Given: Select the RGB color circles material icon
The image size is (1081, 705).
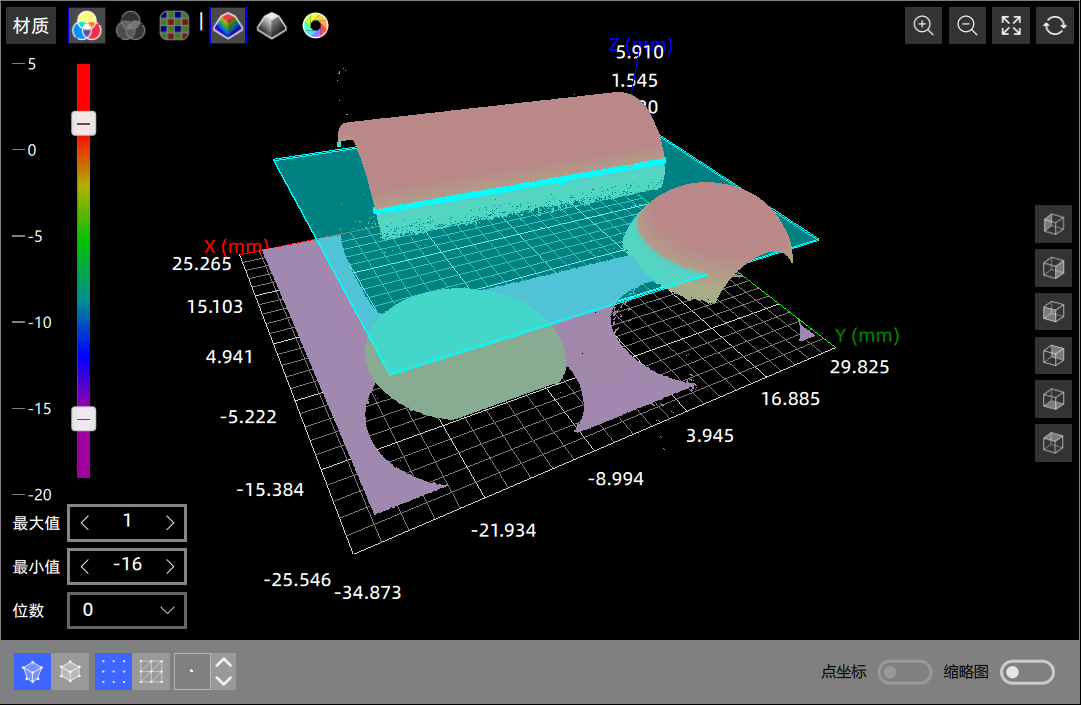Looking at the screenshot, I should pos(86,26).
